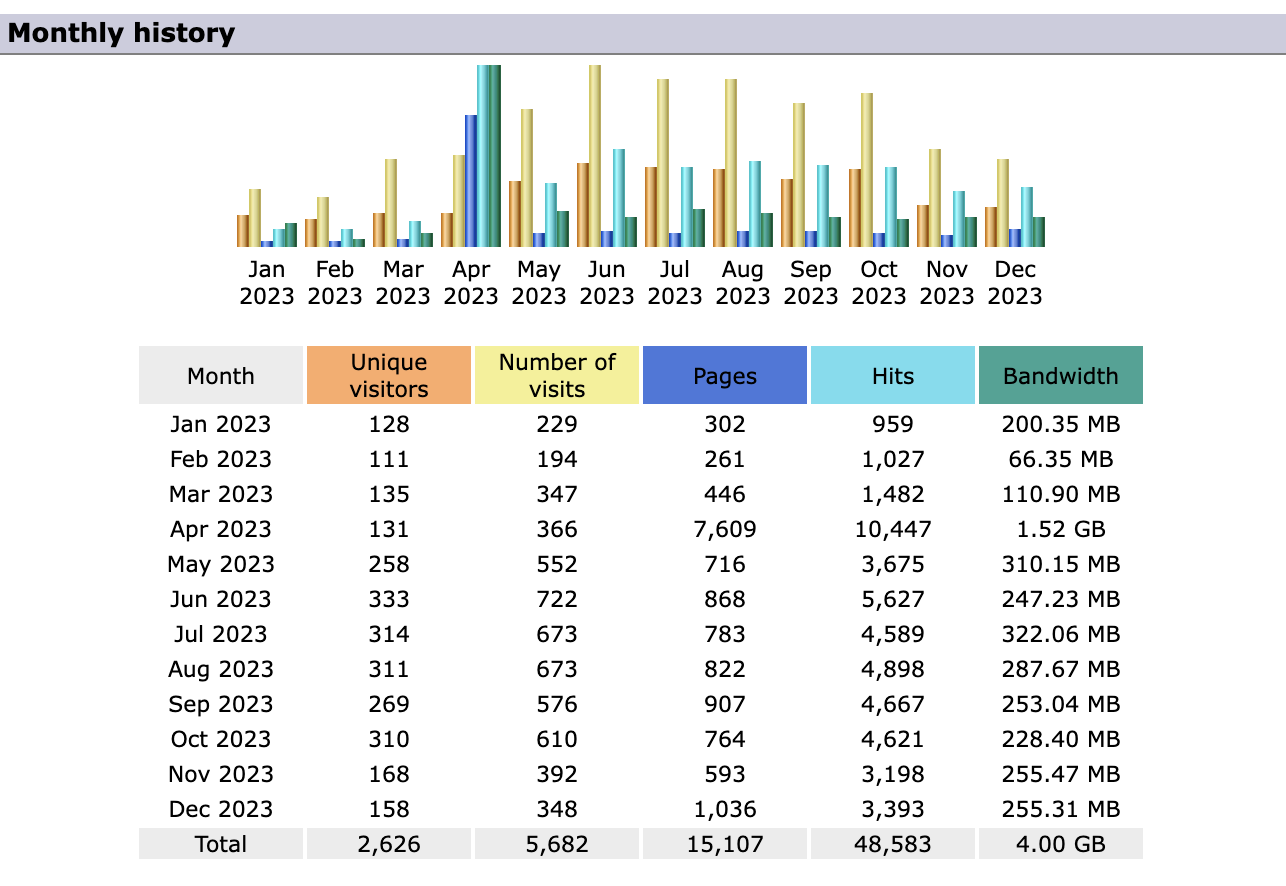Click the yellow Number of visits header
This screenshot has height=886, width=1286.
557,376
